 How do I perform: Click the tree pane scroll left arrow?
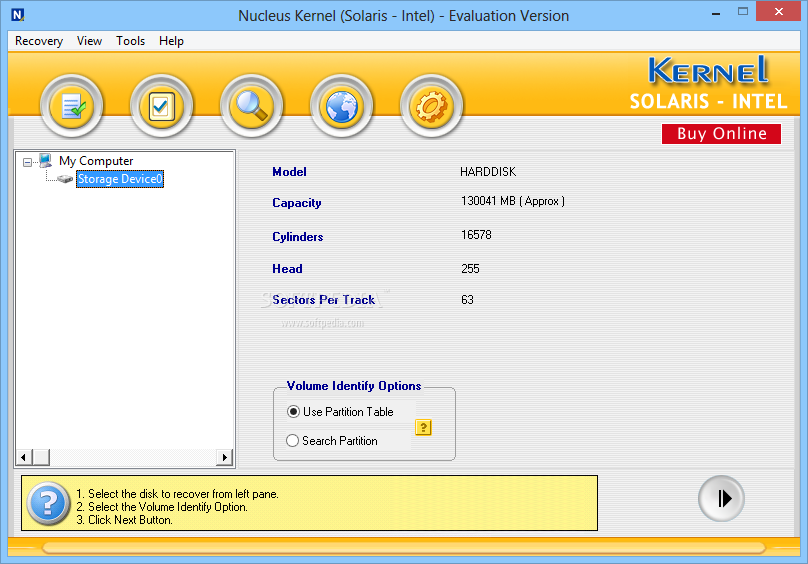pos(24,457)
